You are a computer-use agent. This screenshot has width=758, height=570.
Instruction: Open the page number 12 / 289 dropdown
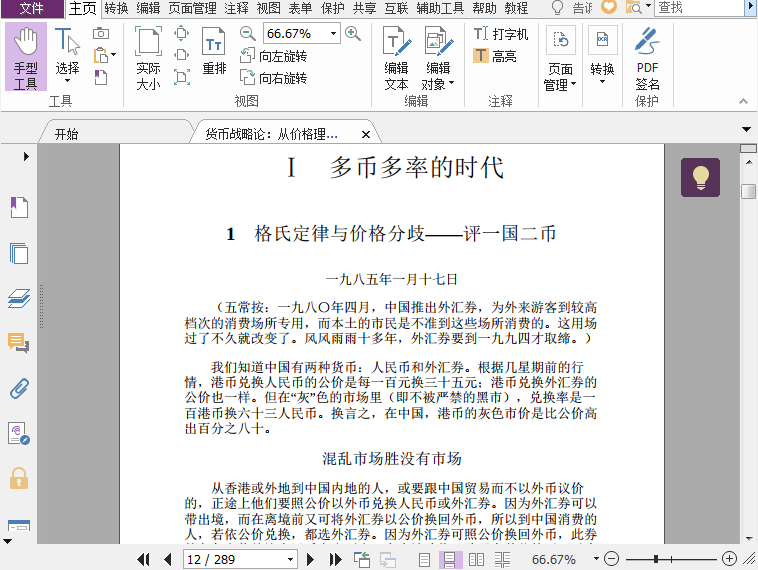click(x=290, y=559)
